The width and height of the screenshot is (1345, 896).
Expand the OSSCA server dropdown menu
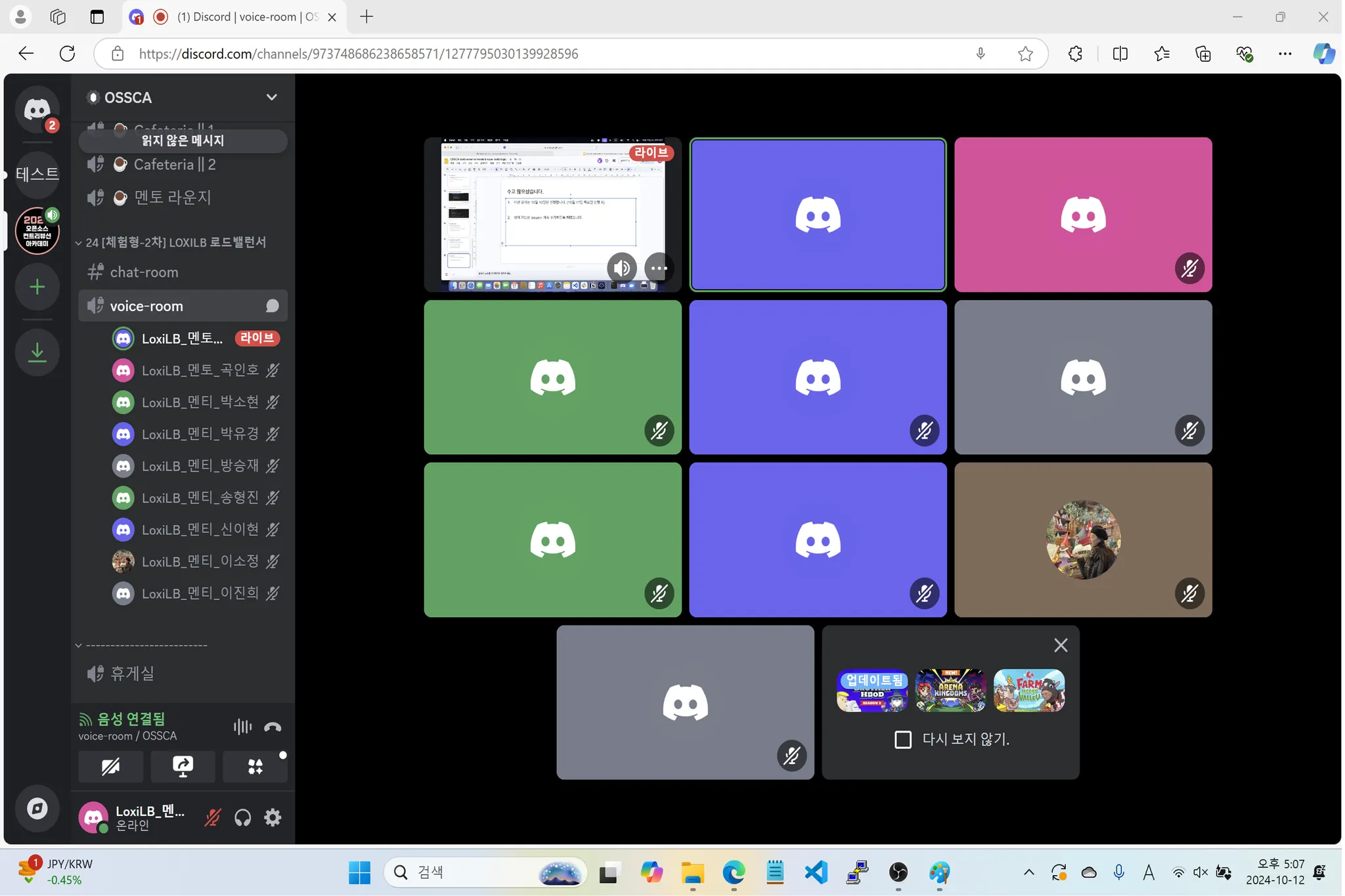tap(271, 97)
